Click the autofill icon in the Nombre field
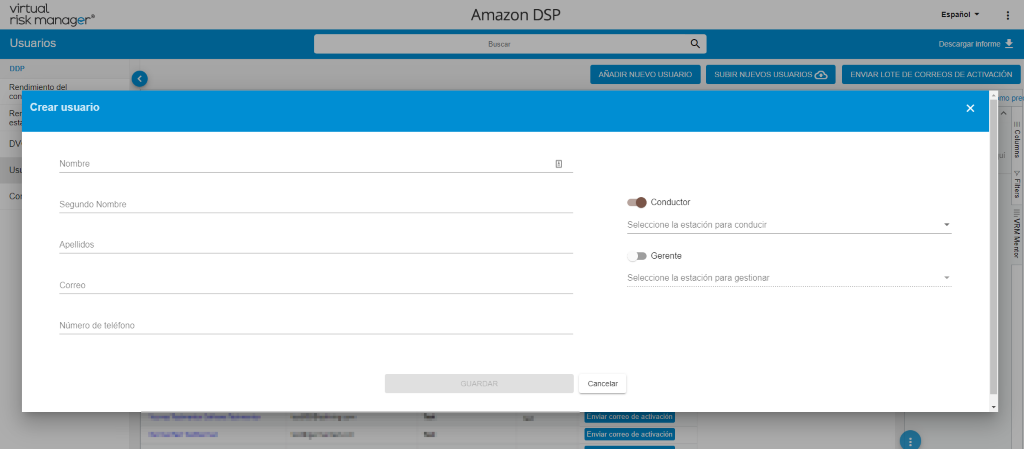1024x449 pixels. [558, 164]
